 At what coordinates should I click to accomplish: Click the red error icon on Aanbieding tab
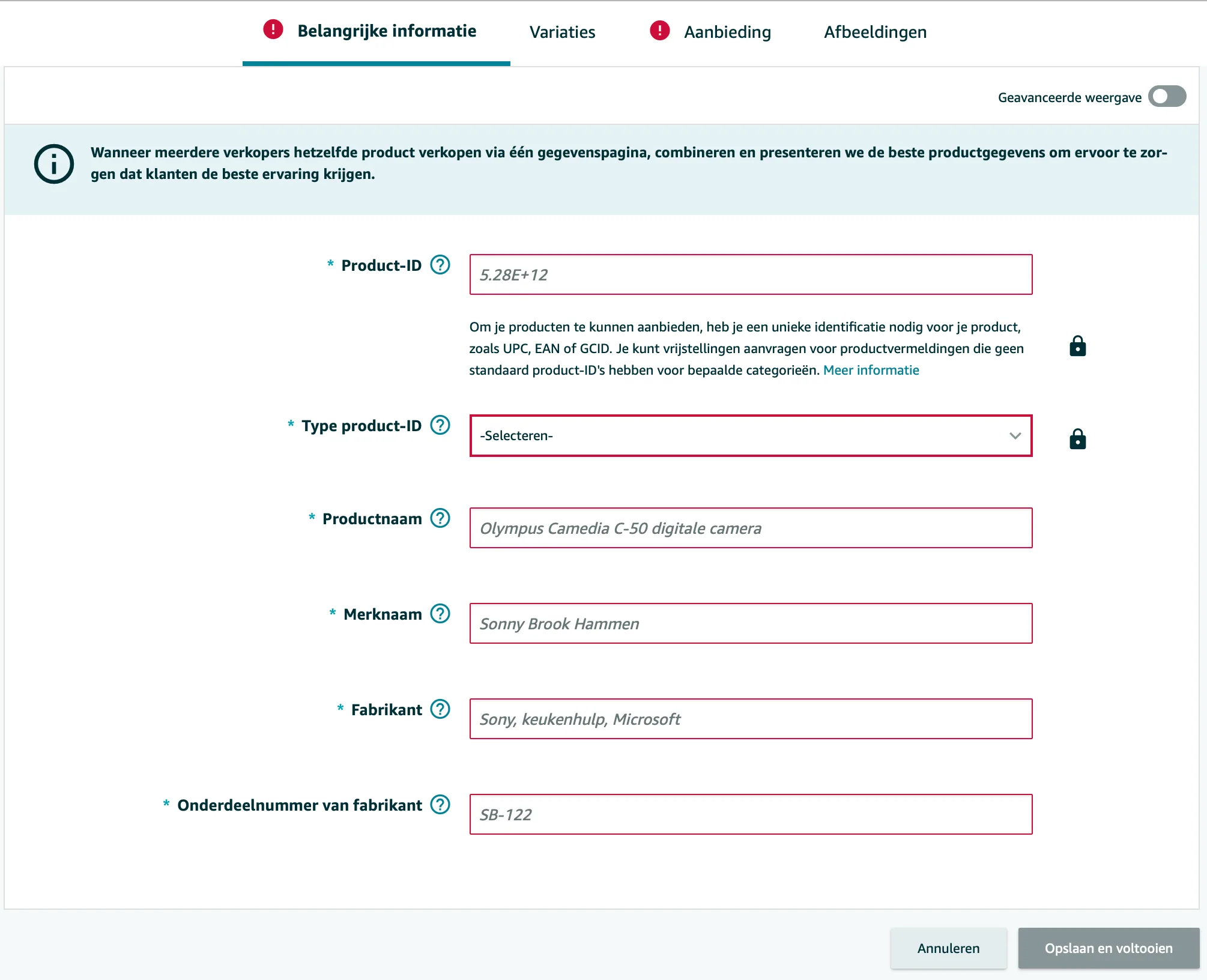[660, 31]
